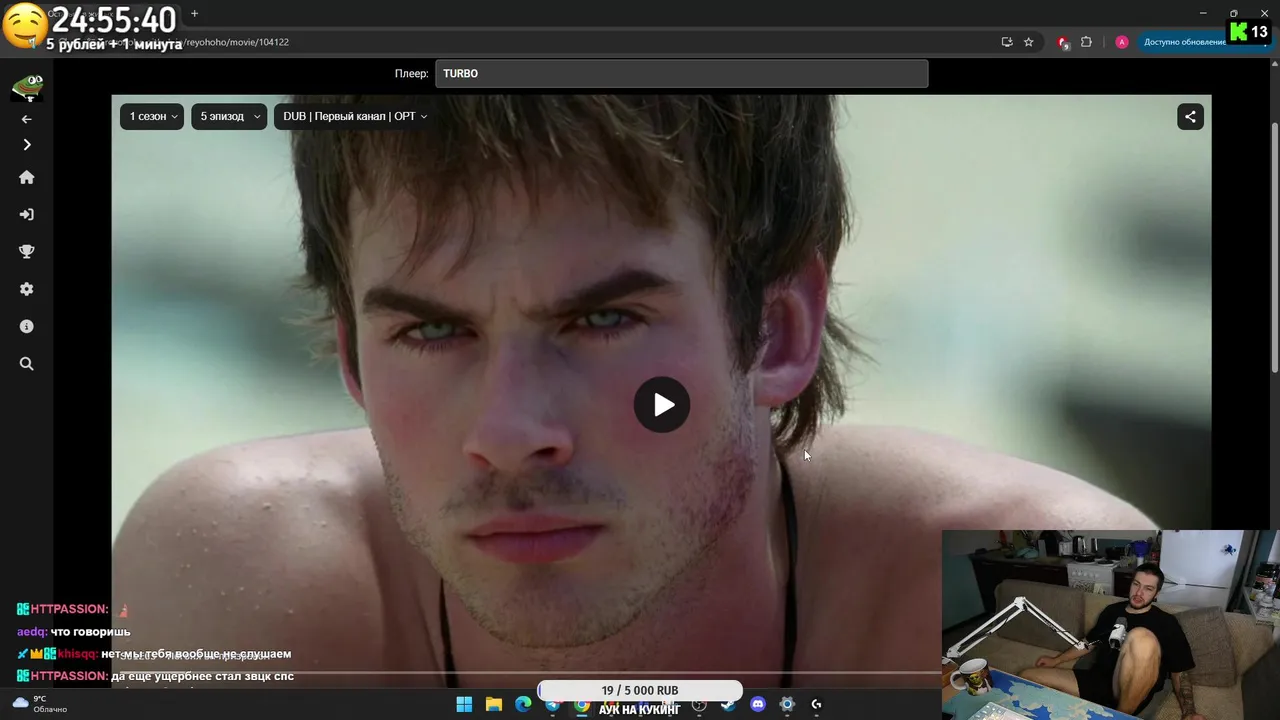1280x720 pixels.
Task: Open search from the sidebar magnifier
Action: pos(27,364)
